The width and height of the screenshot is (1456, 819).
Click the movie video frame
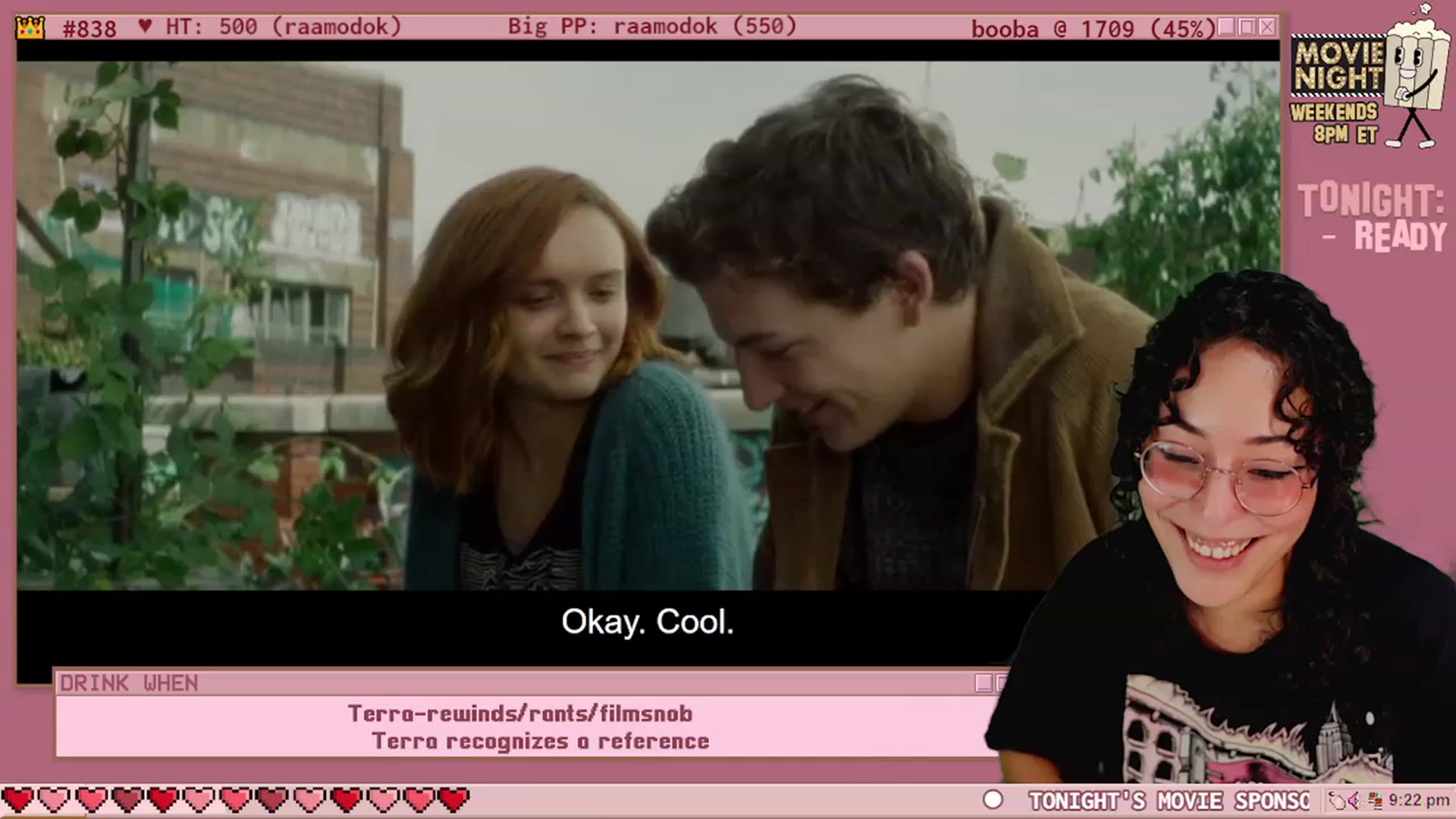click(x=648, y=325)
